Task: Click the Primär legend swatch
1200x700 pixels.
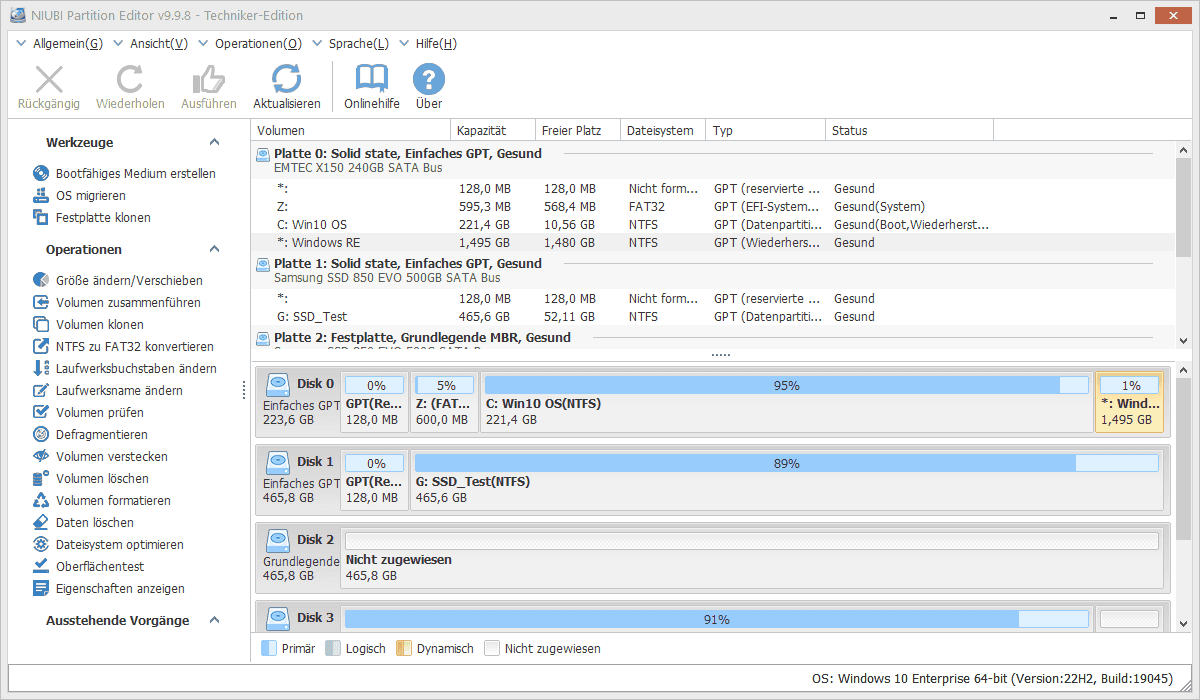Action: pyautogui.click(x=268, y=648)
